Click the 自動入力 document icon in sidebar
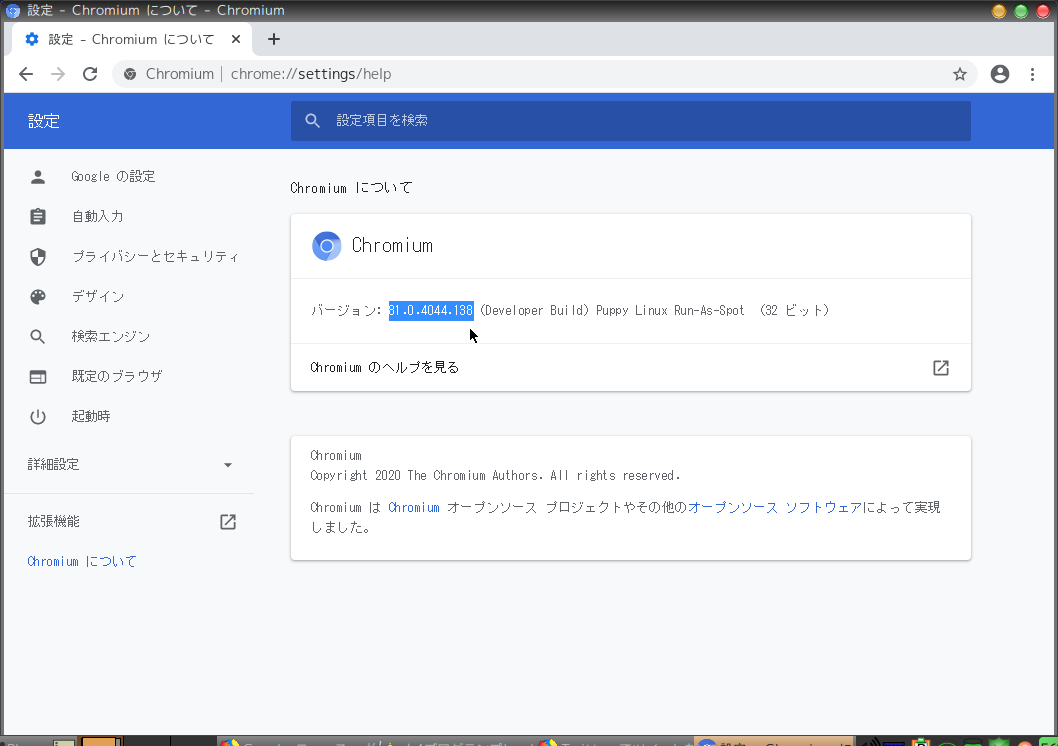Viewport: 1058px width, 746px height. 37,216
